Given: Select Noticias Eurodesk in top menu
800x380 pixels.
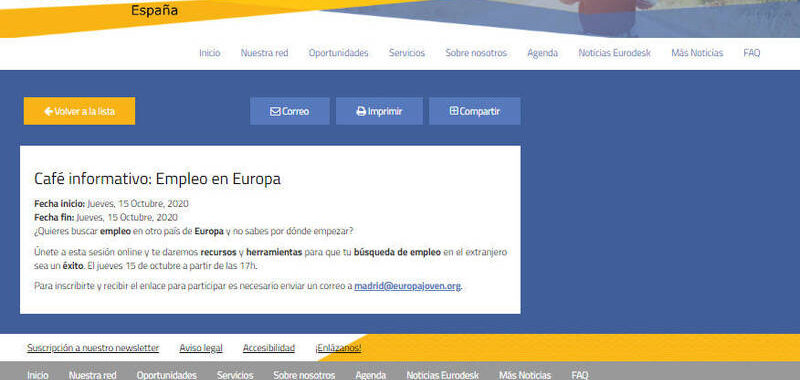Looking at the screenshot, I should pyautogui.click(x=614, y=53).
